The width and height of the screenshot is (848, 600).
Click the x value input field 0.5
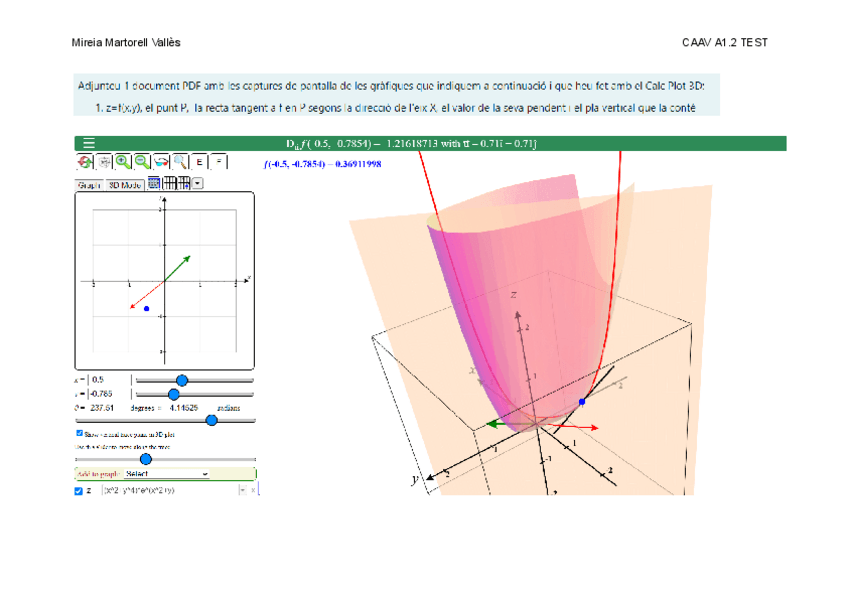tap(110, 380)
